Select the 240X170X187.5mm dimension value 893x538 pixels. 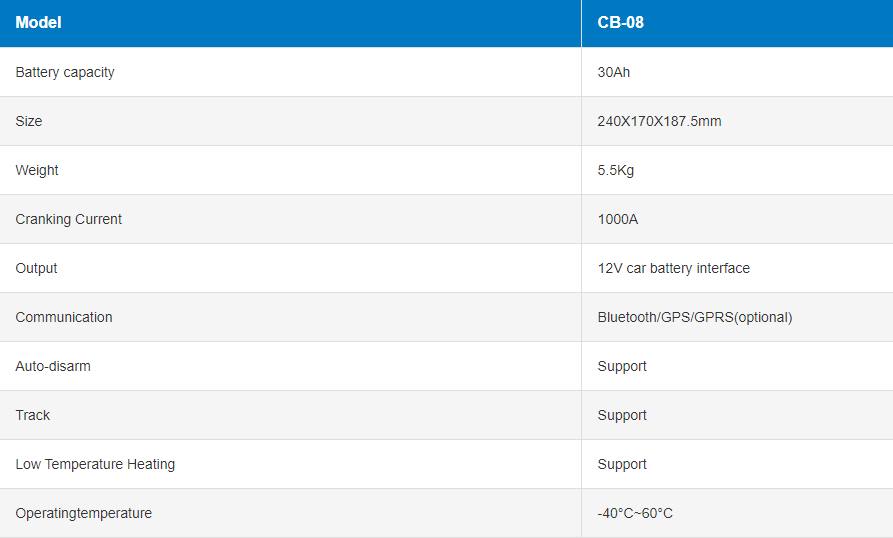click(x=659, y=121)
